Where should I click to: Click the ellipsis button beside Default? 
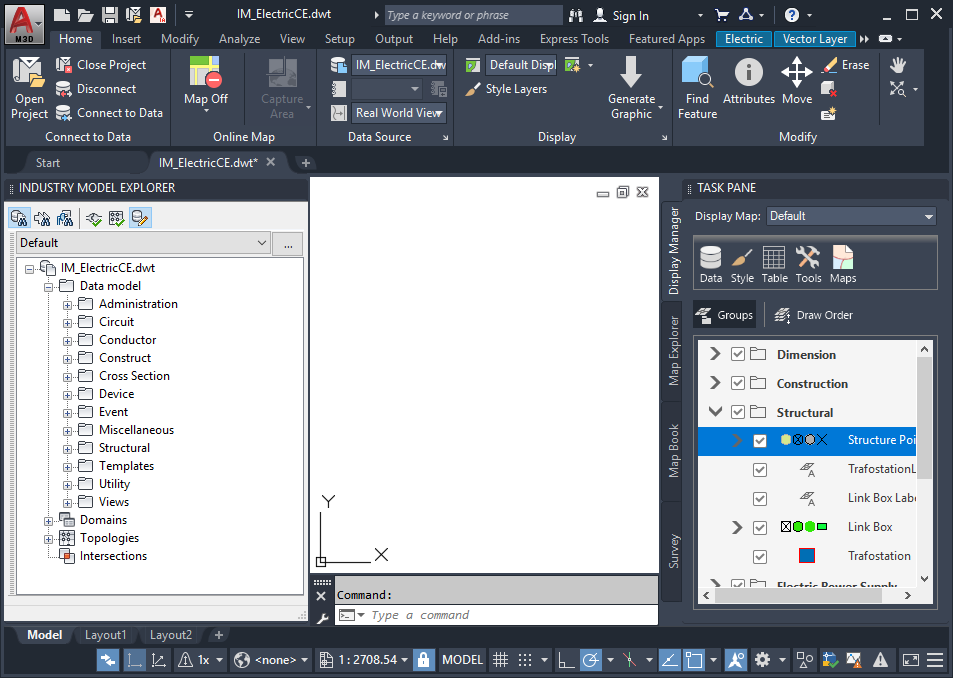click(x=288, y=244)
